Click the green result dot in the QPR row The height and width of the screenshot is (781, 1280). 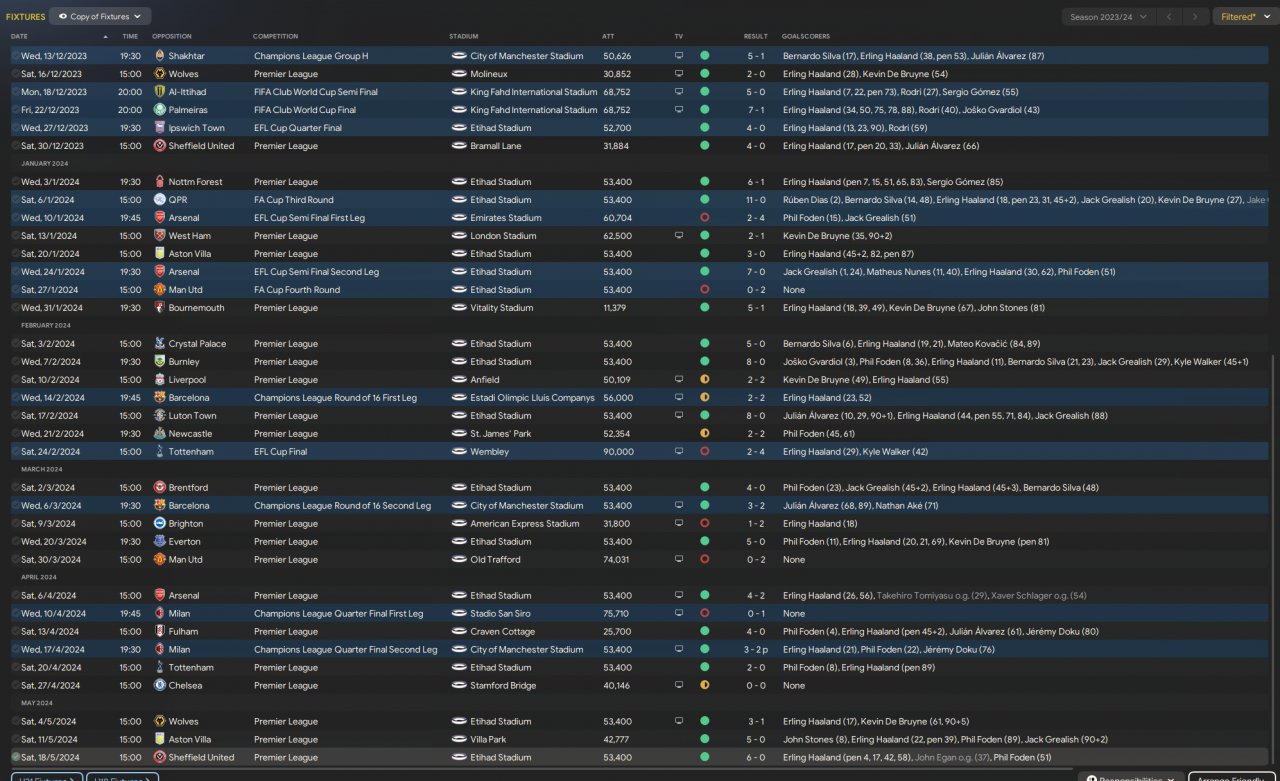click(704, 200)
